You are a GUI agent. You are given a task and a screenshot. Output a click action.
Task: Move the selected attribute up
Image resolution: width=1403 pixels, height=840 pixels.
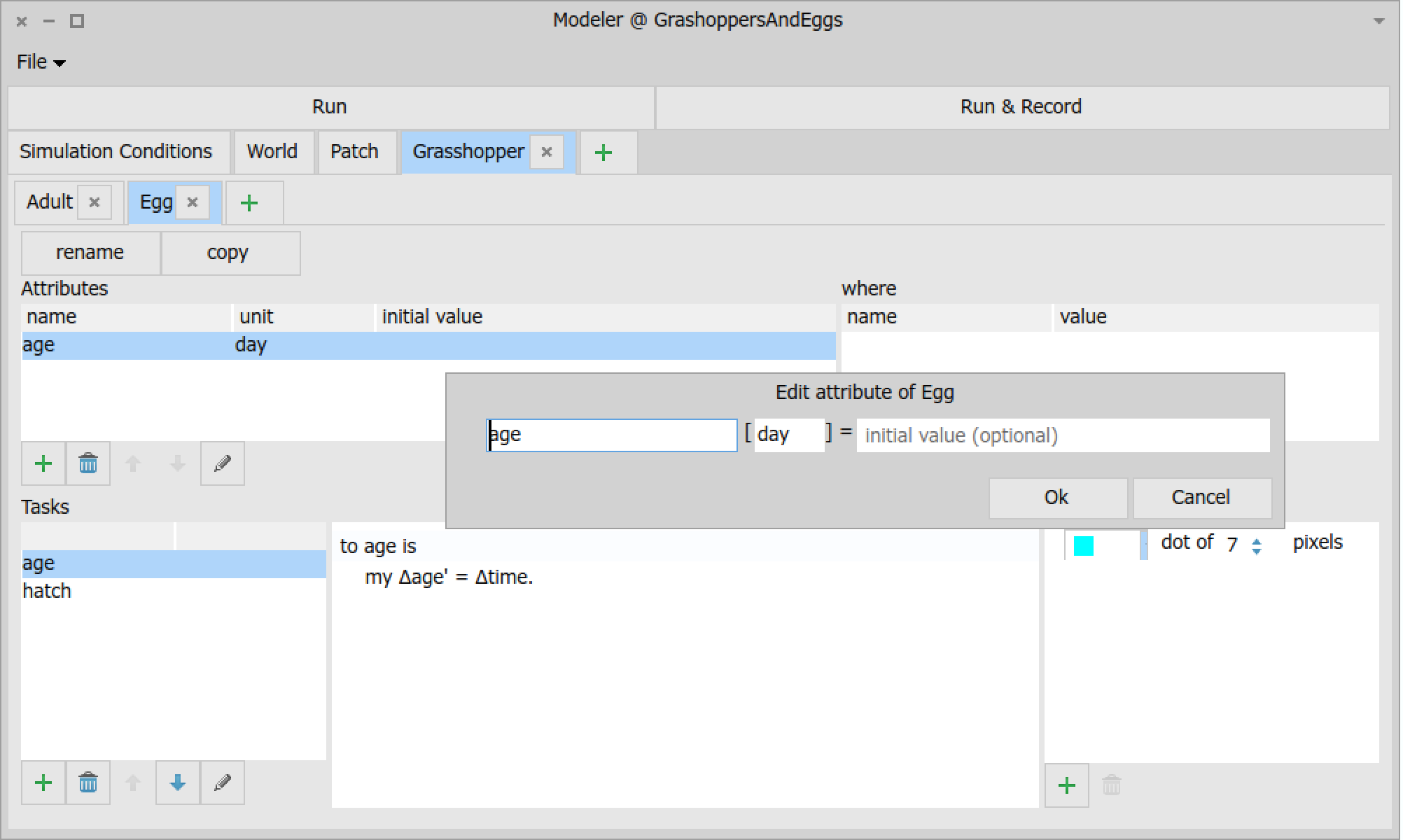(x=133, y=463)
